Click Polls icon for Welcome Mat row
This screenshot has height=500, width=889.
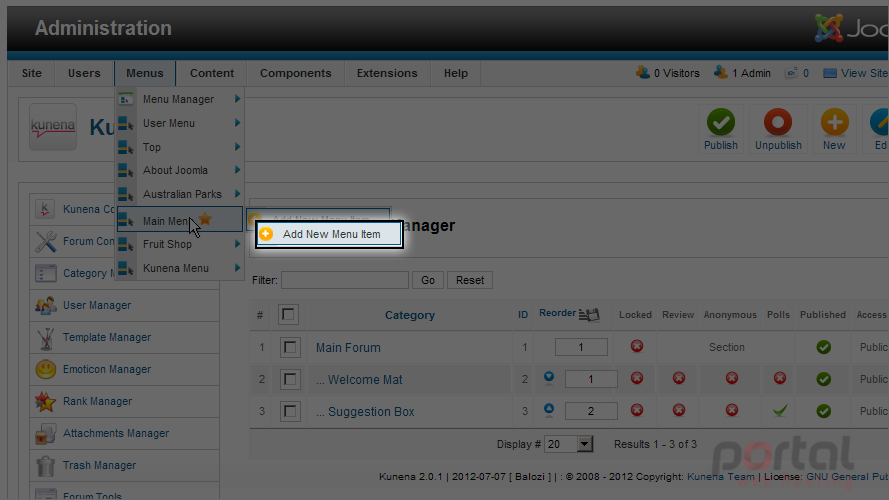pyautogui.click(x=780, y=378)
